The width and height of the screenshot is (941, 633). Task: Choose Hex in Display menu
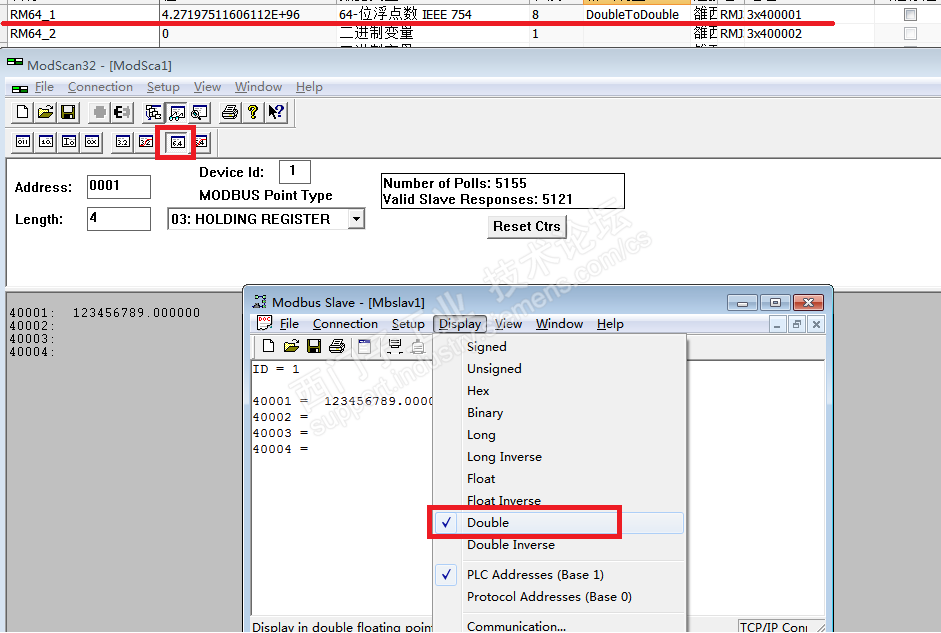(558, 391)
